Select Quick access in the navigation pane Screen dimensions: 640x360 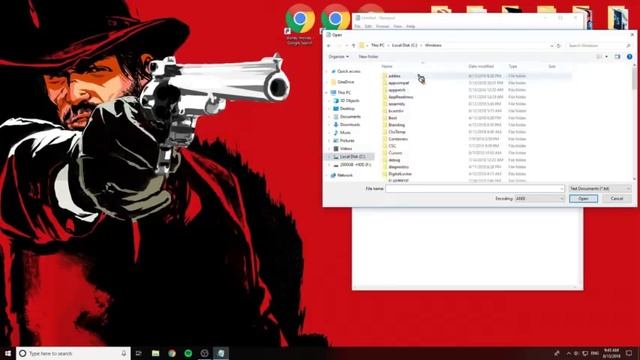click(349, 71)
